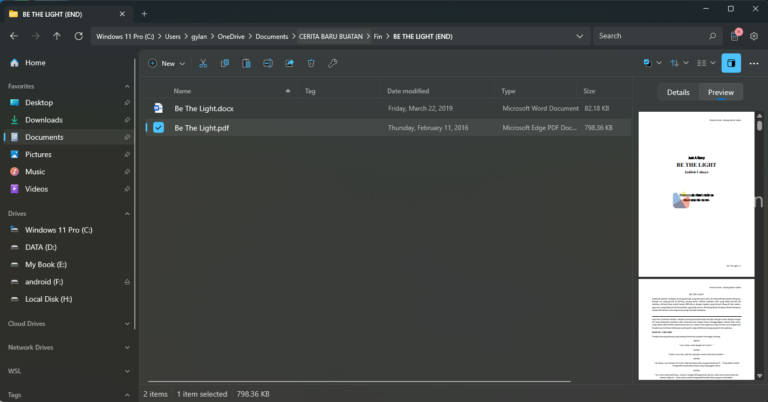Expand the Cloud Drives section

pyautogui.click(x=127, y=324)
